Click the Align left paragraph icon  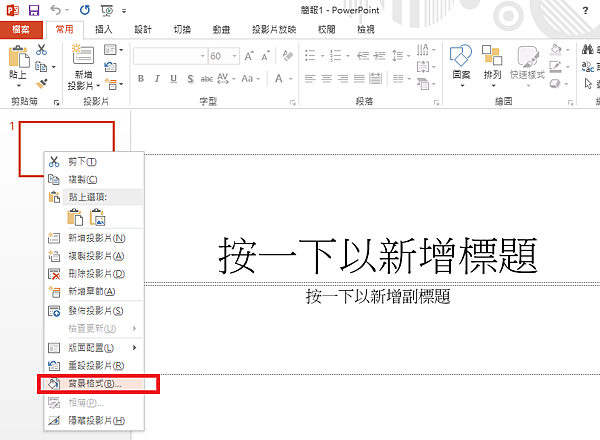pos(310,79)
